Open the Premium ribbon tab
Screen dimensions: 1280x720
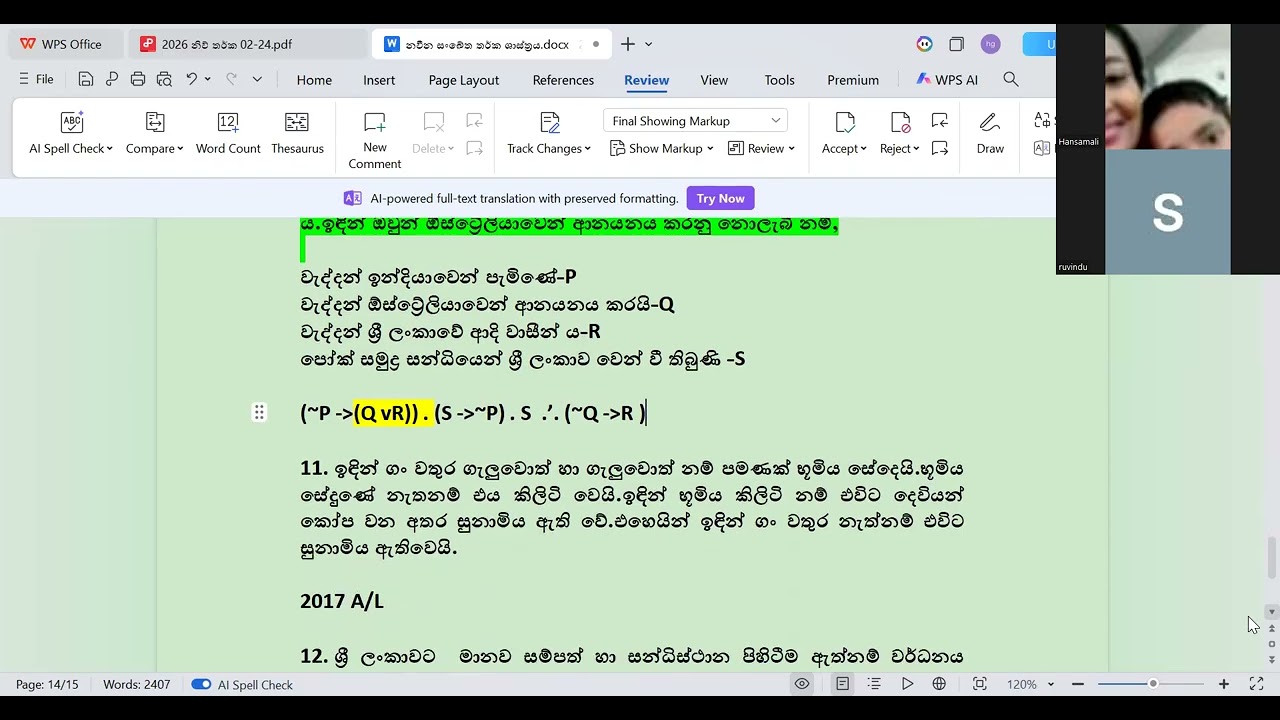[x=853, y=80]
